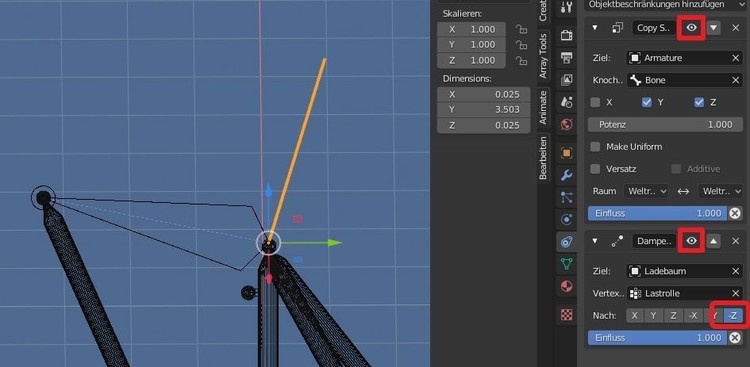Image resolution: width=750 pixels, height=367 pixels.
Task: Select the -Z track axis button
Action: coord(732,315)
